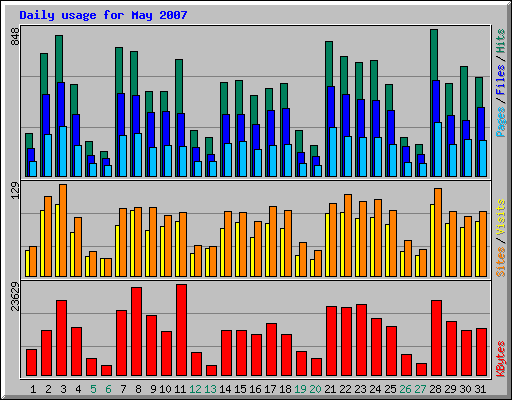
Task: Click the red KBytes bar for day 8
Action: [x=136, y=332]
